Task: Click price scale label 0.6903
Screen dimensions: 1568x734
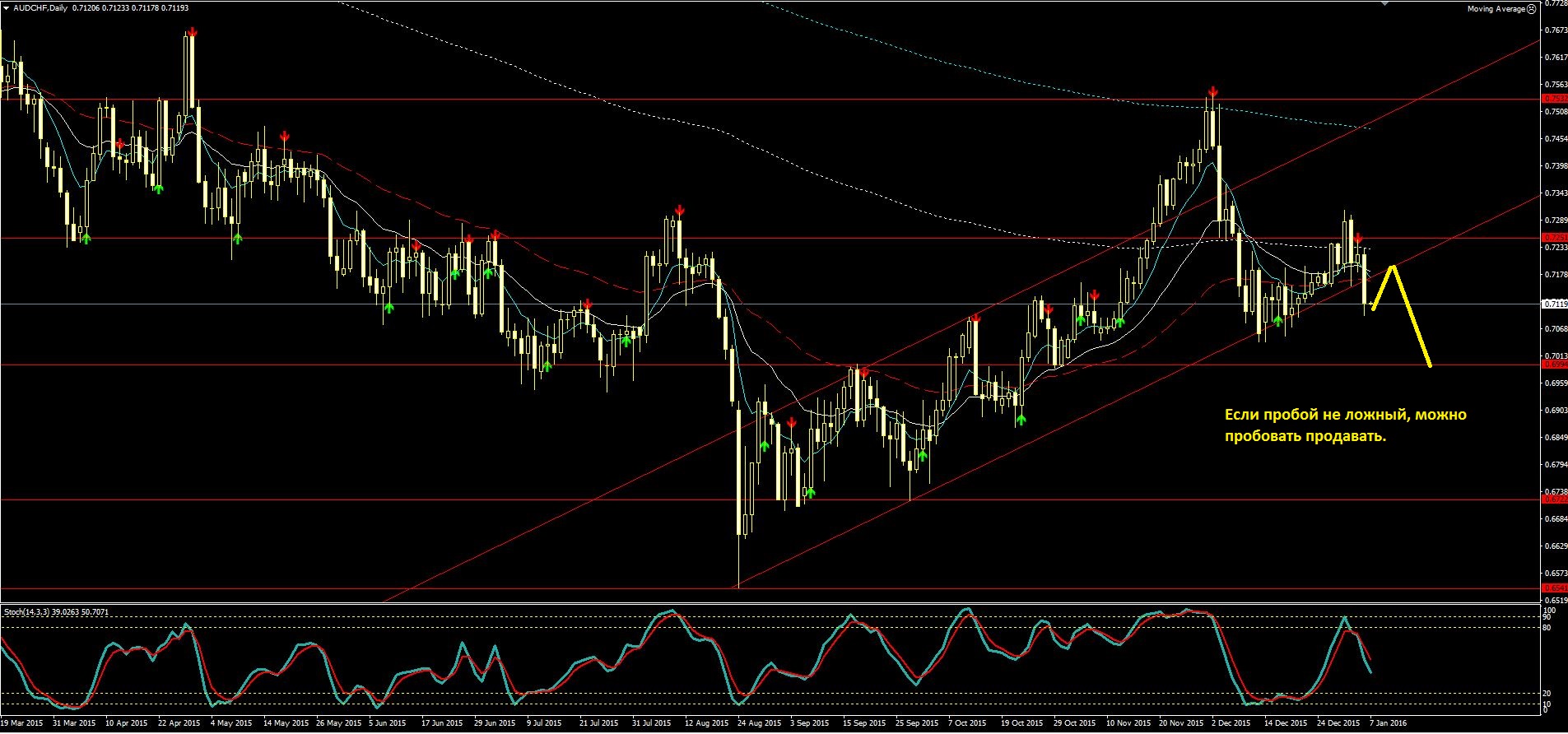Action: coord(1556,411)
